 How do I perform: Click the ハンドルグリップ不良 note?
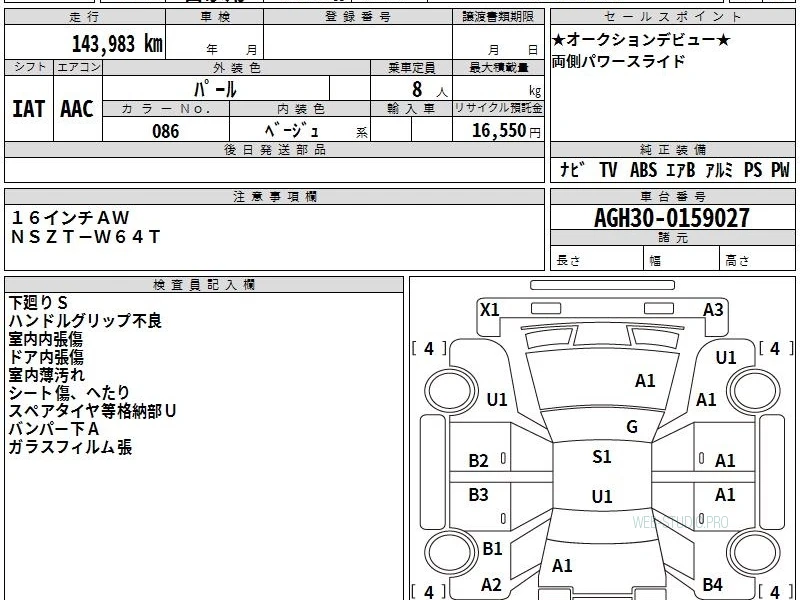click(85, 320)
